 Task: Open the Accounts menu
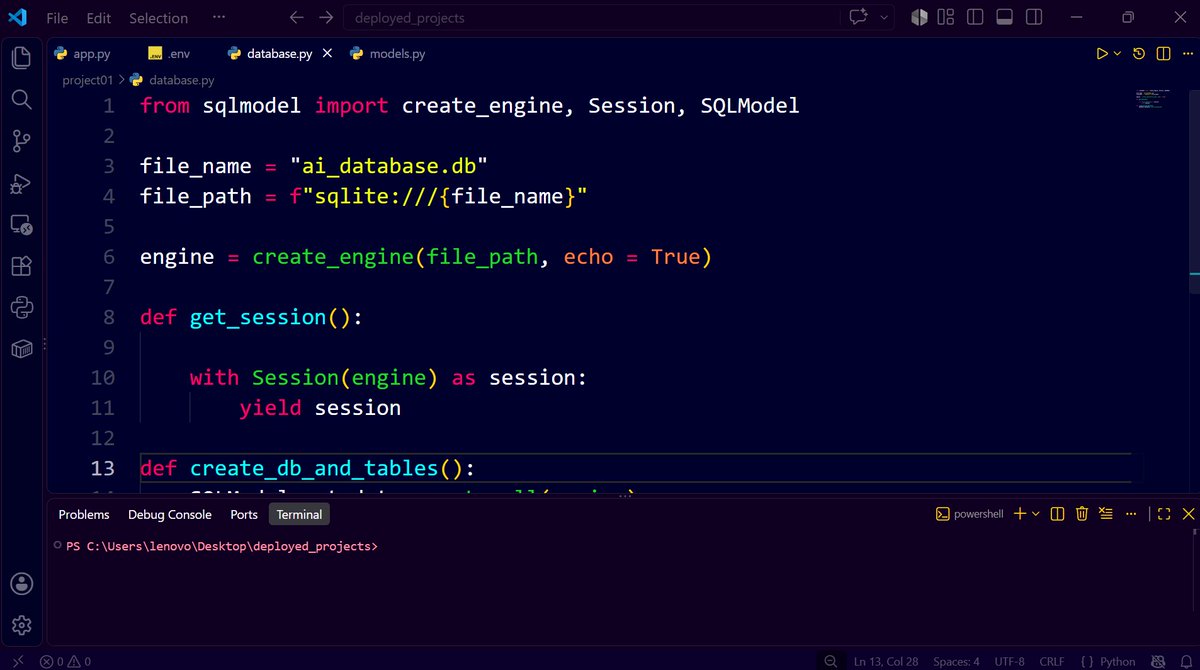pyautogui.click(x=21, y=584)
